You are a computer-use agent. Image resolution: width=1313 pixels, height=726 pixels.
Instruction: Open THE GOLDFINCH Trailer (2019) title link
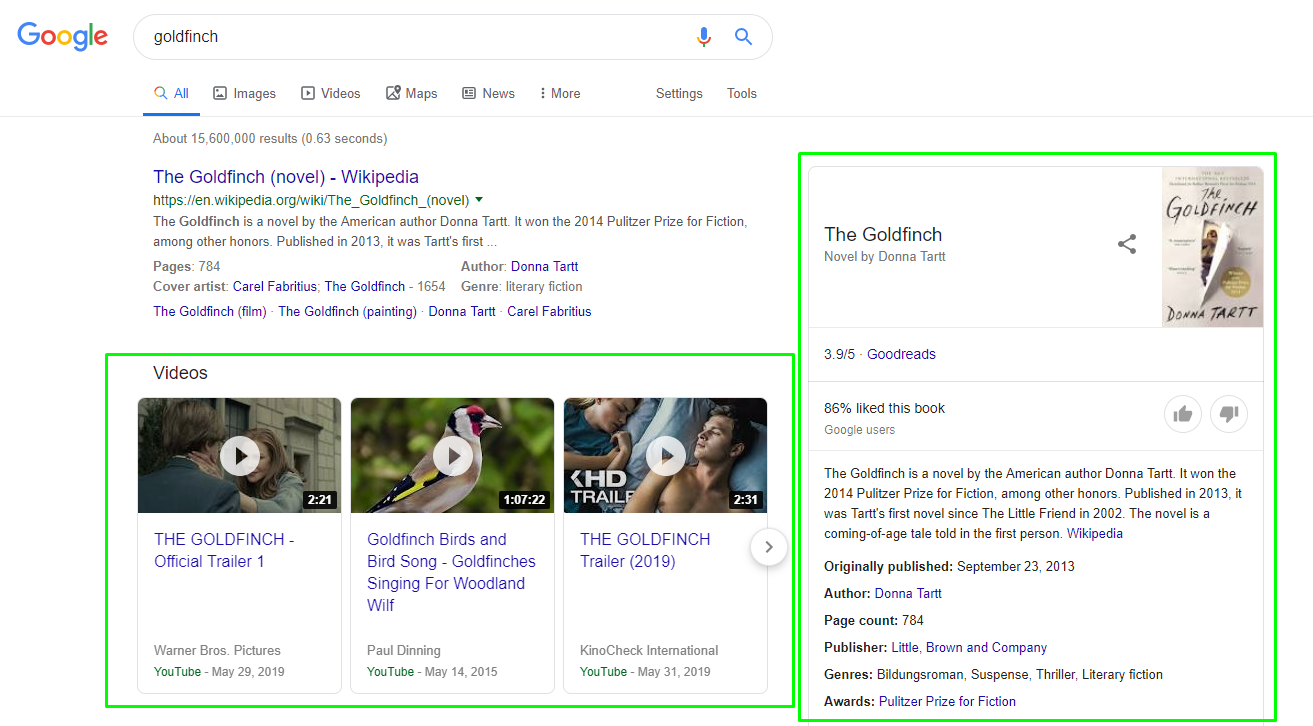(645, 550)
